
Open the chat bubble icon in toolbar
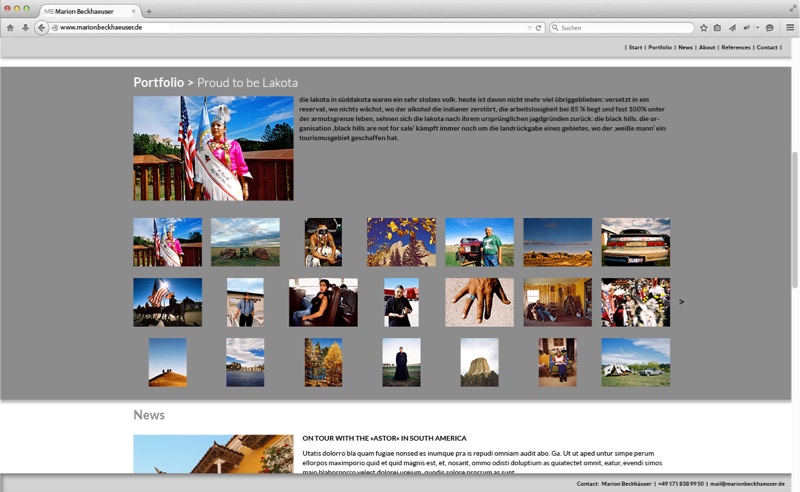[769, 28]
